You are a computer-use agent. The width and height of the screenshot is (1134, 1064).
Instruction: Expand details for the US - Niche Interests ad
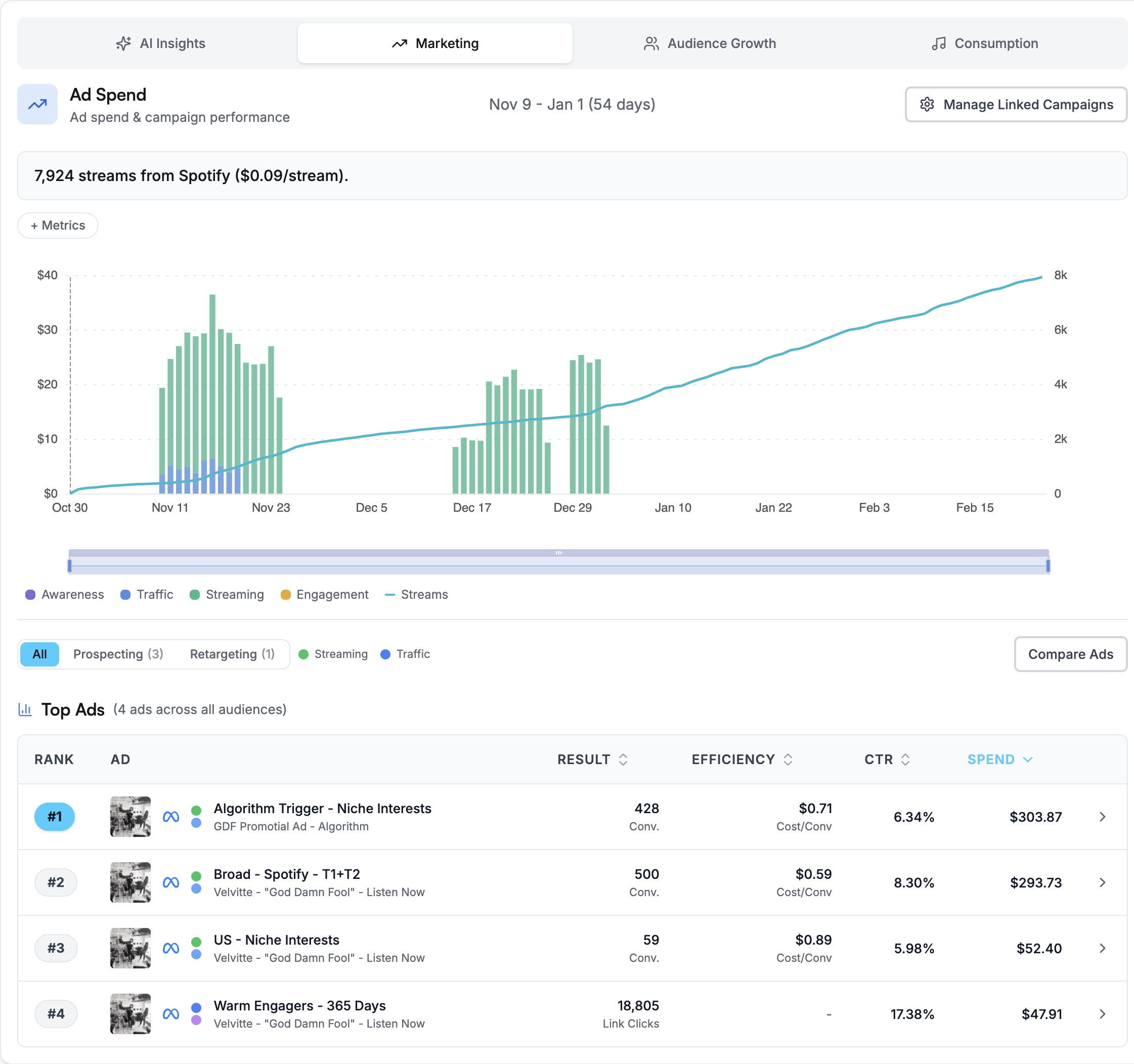1102,948
